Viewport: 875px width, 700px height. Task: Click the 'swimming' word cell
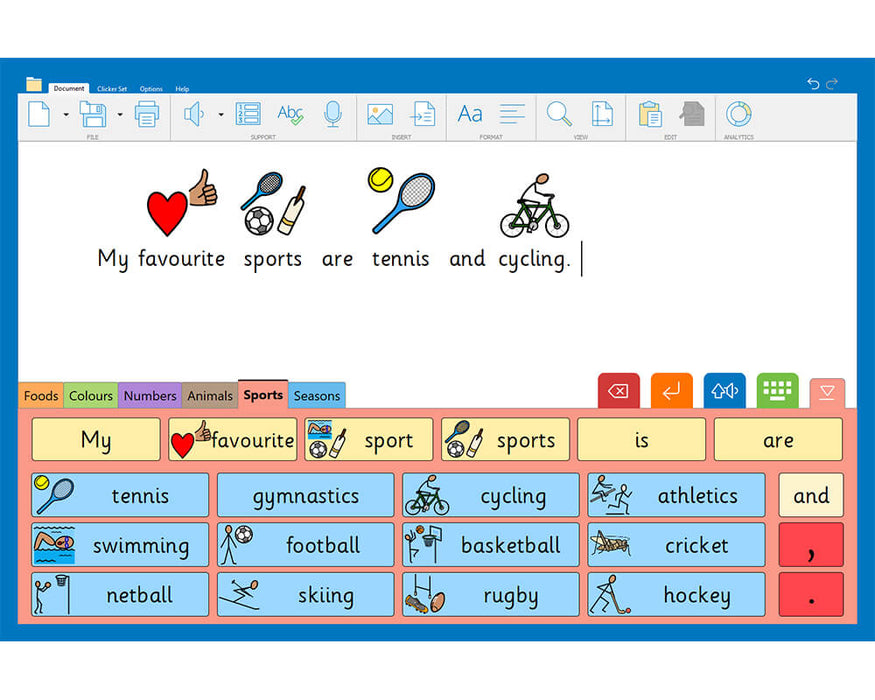[x=120, y=545]
